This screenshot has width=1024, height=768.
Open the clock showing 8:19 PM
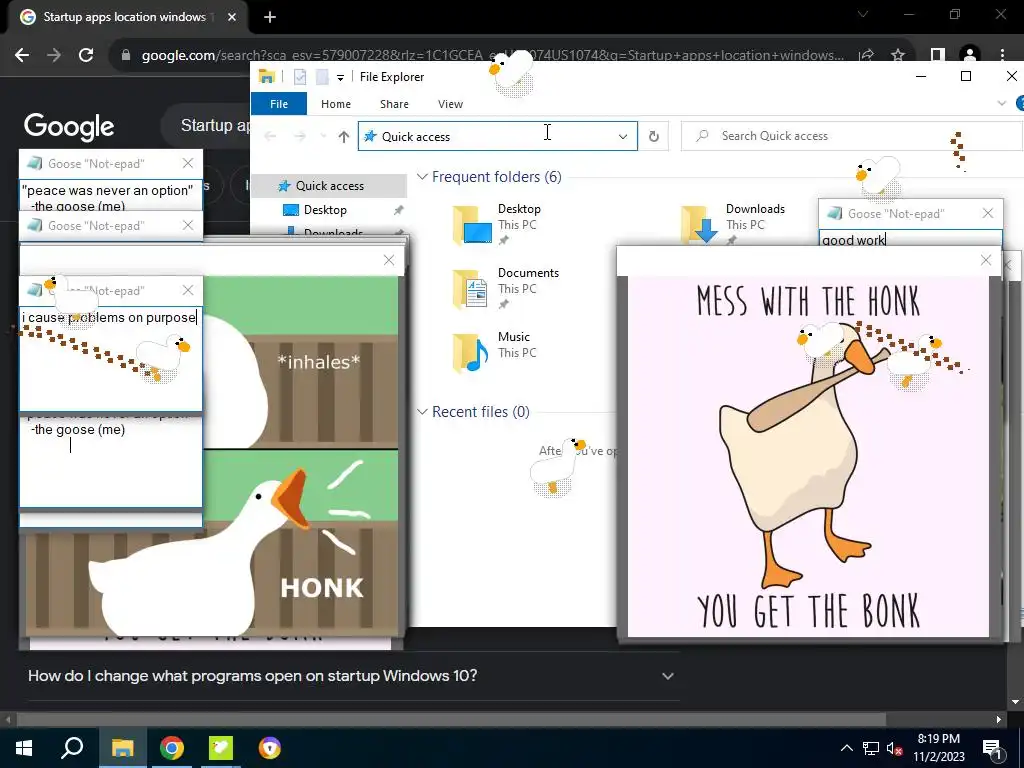coord(939,748)
